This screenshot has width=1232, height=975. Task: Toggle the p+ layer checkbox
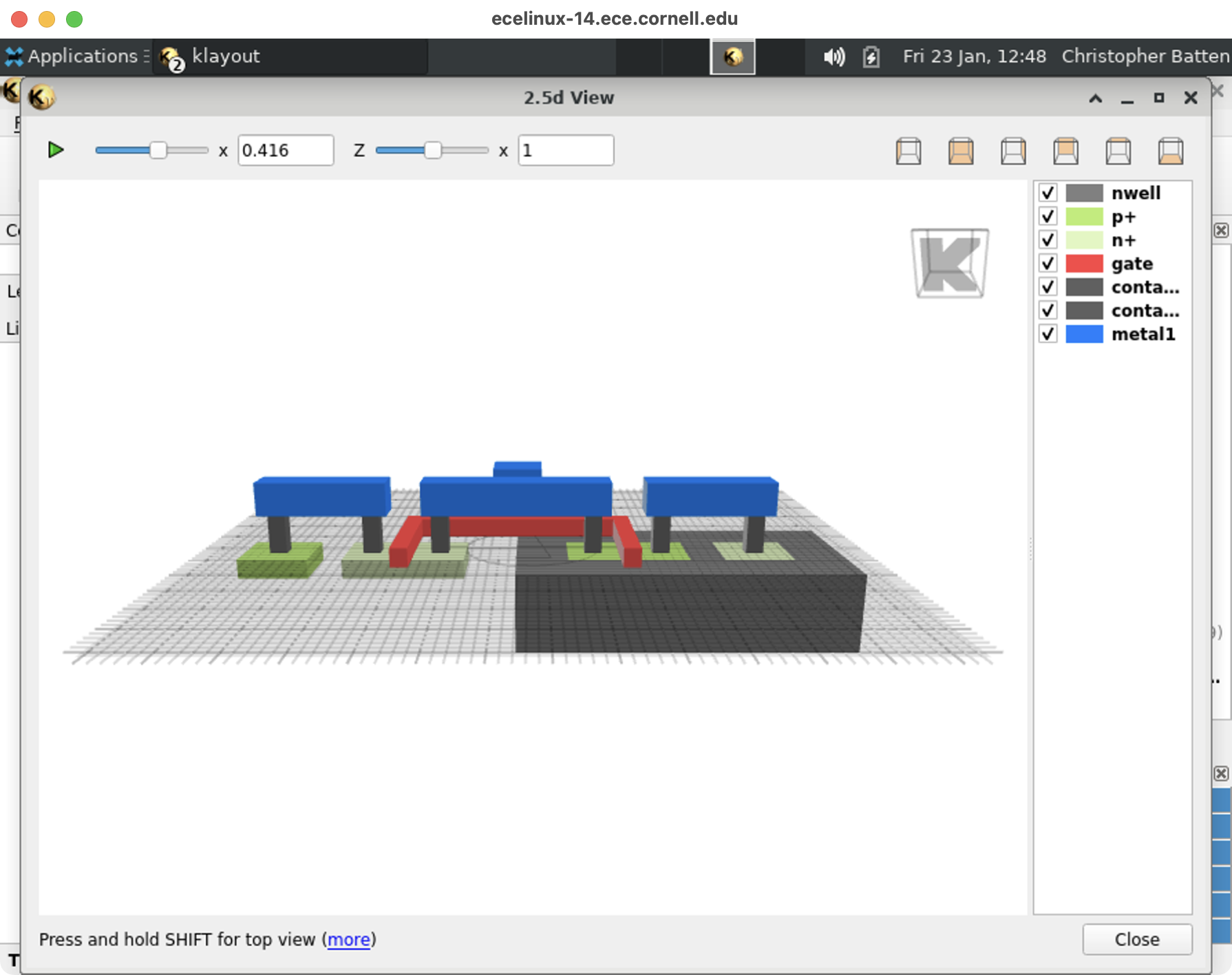(x=1048, y=217)
